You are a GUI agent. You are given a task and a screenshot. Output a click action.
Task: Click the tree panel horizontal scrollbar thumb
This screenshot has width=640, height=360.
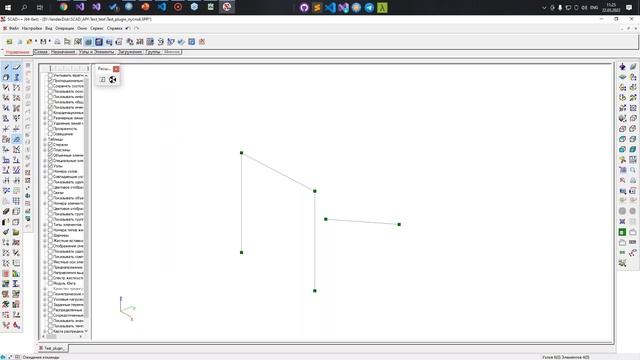[51, 337]
